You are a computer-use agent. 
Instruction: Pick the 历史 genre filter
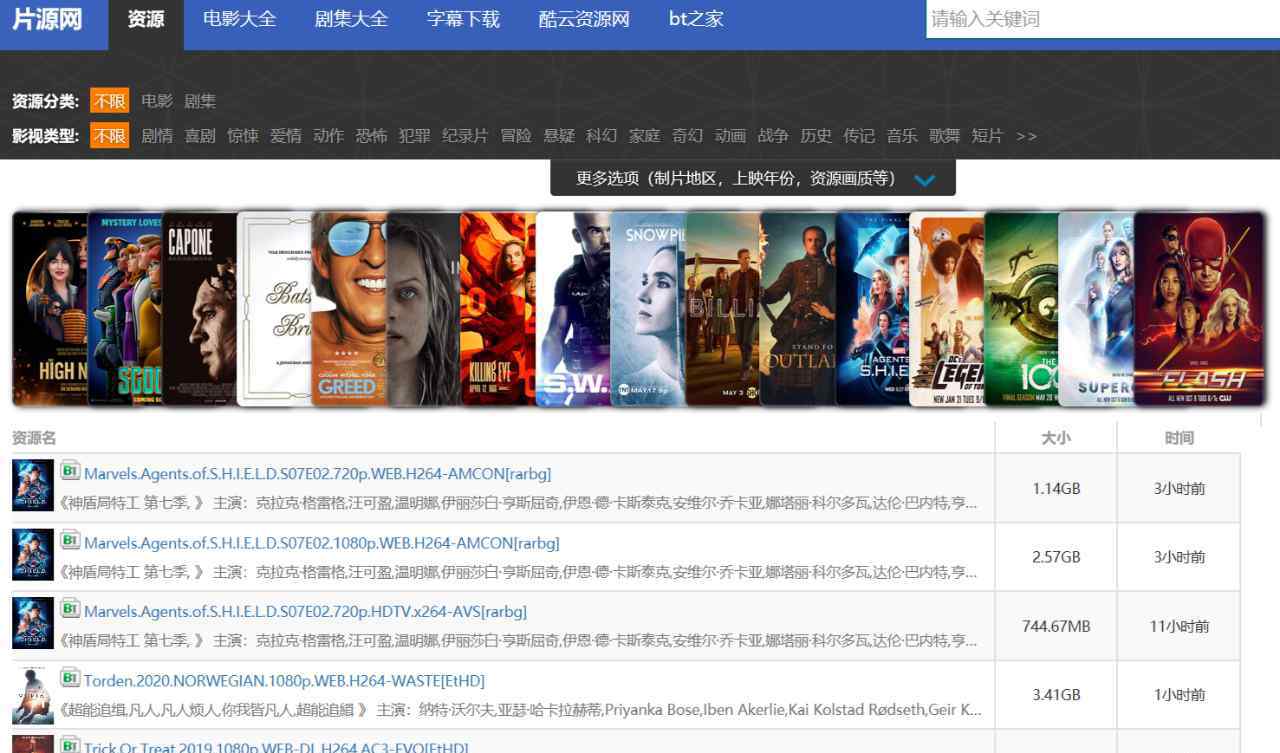click(816, 135)
